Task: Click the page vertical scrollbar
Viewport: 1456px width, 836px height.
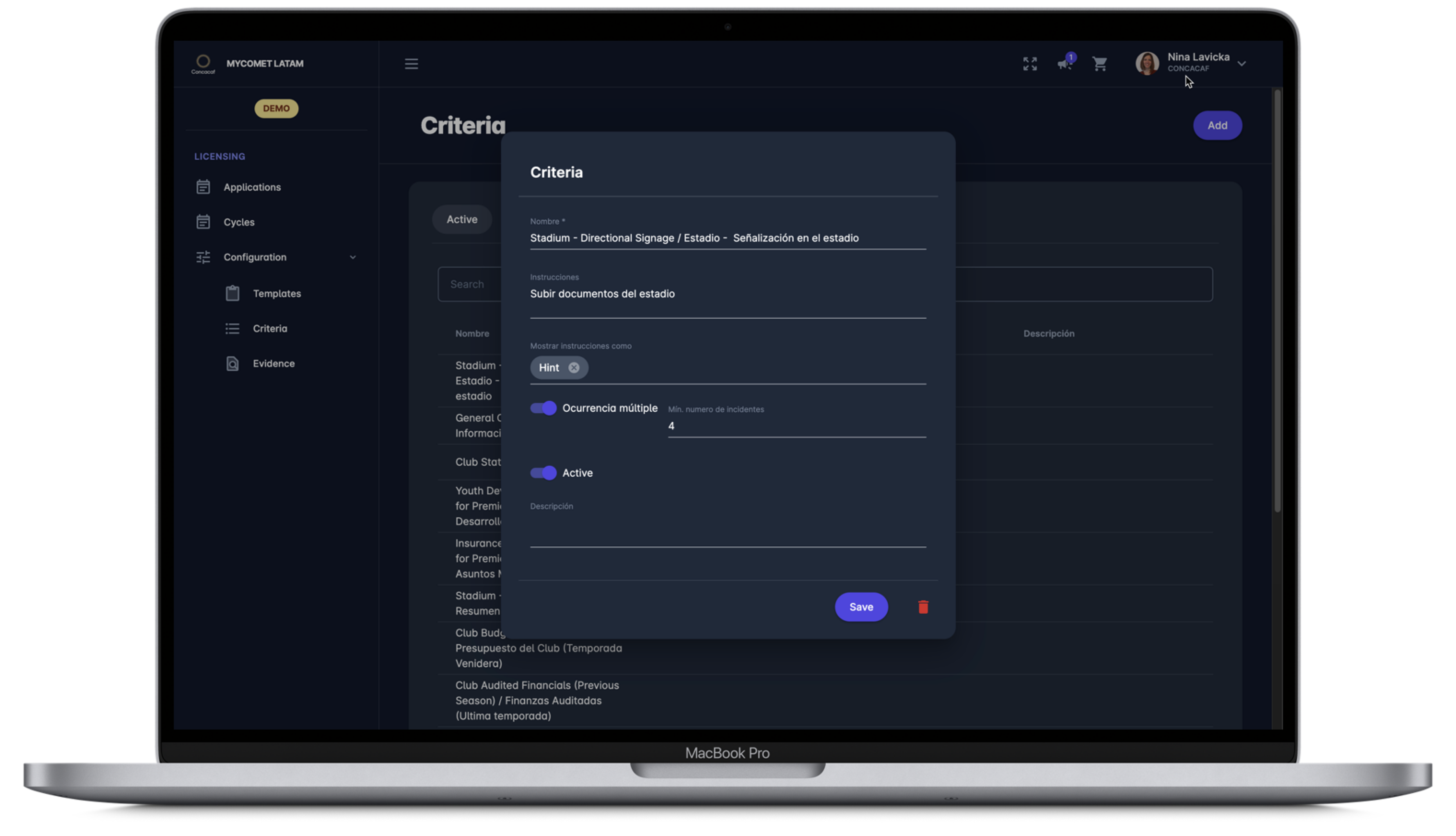Action: [x=1277, y=299]
